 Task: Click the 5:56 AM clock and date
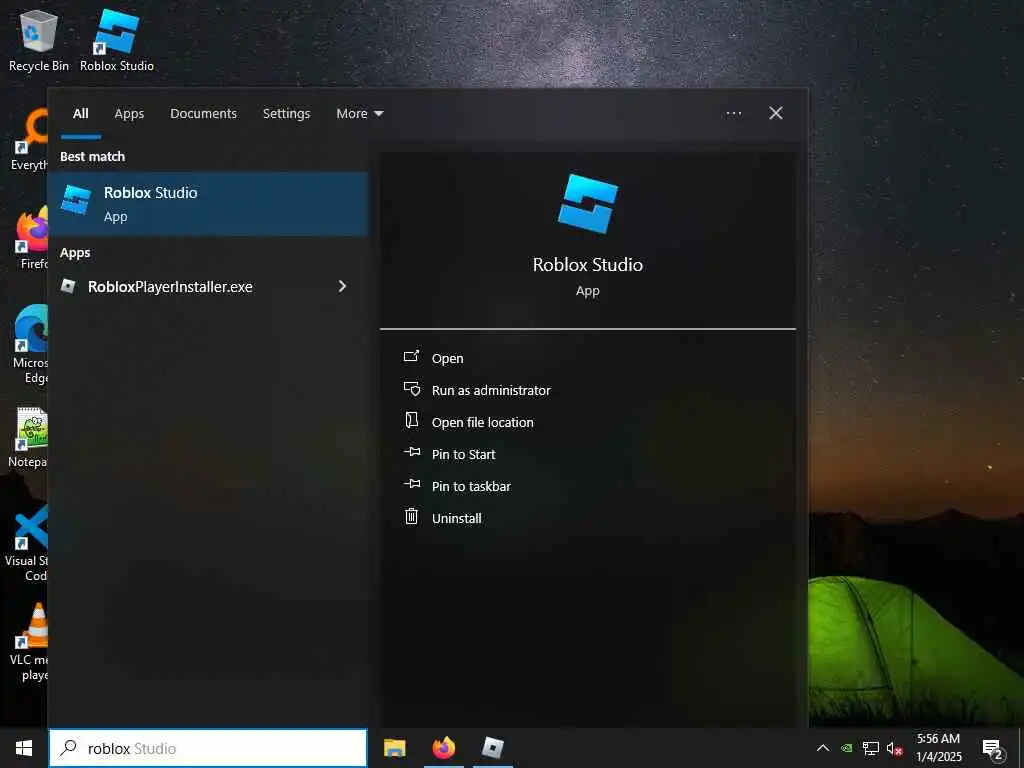938,748
